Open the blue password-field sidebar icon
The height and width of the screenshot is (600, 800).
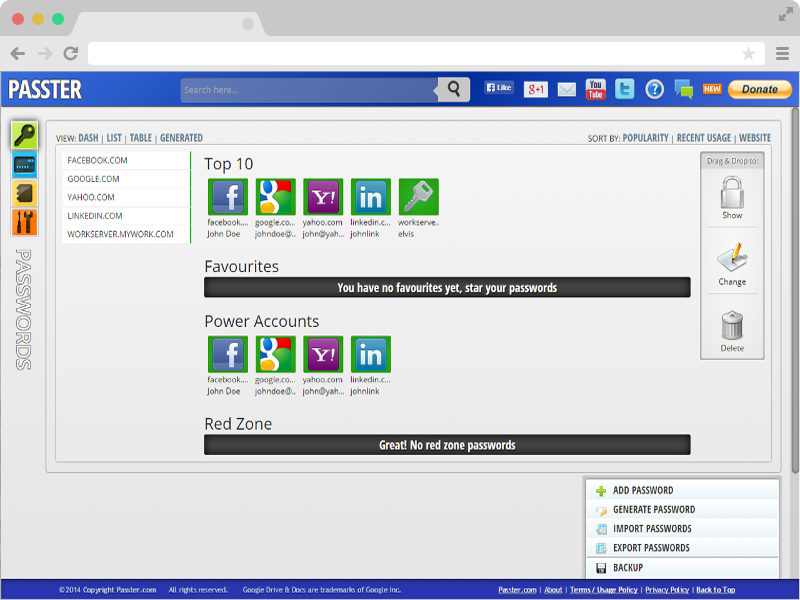(24, 165)
